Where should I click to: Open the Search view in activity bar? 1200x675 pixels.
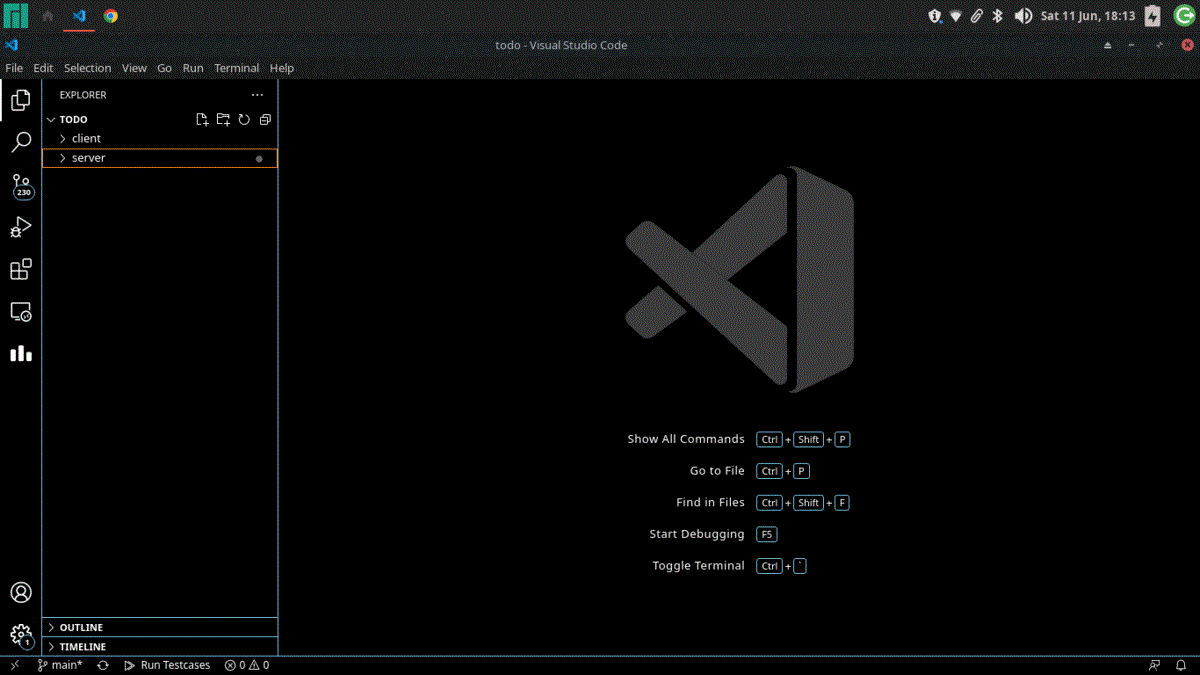tap(21, 143)
